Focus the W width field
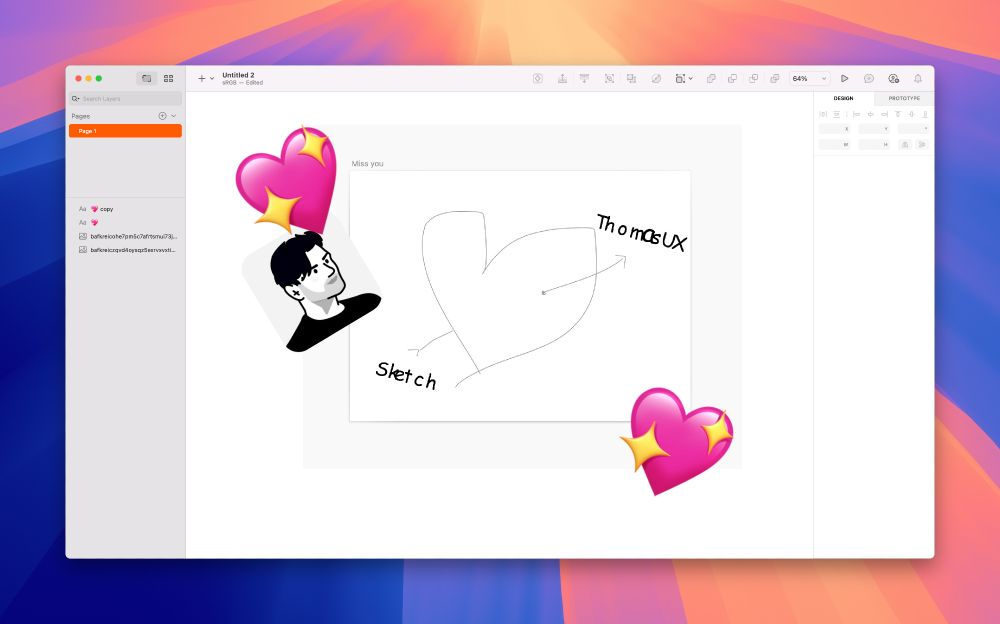Screen dimensions: 1000x624 tap(834, 145)
